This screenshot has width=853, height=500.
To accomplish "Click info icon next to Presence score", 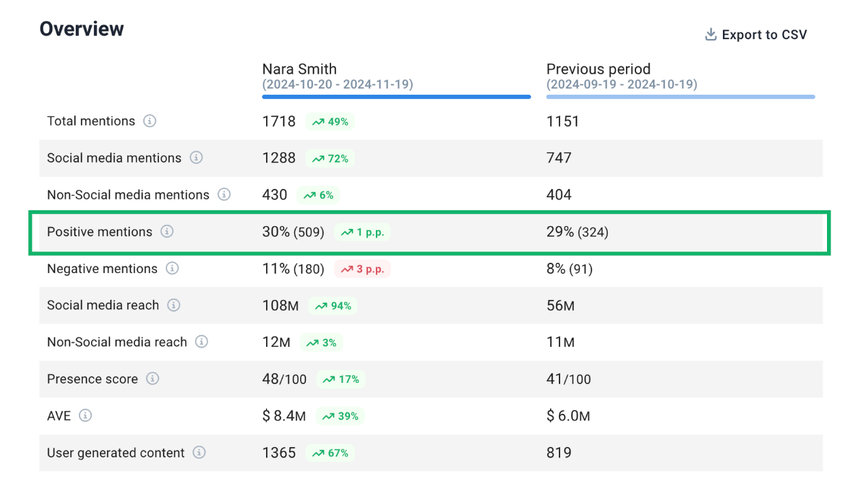I will point(153,379).
